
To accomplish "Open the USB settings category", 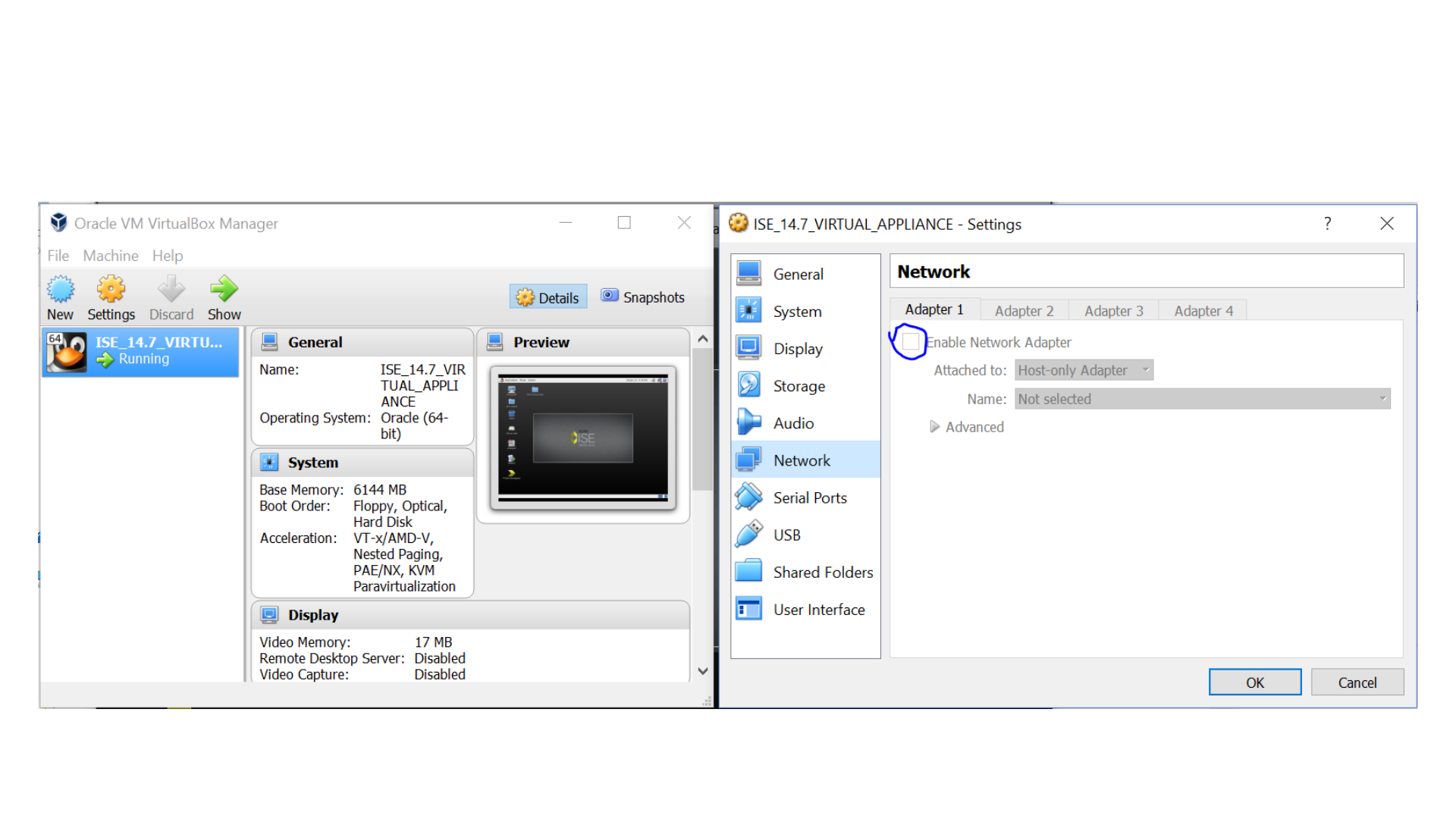I will (786, 535).
